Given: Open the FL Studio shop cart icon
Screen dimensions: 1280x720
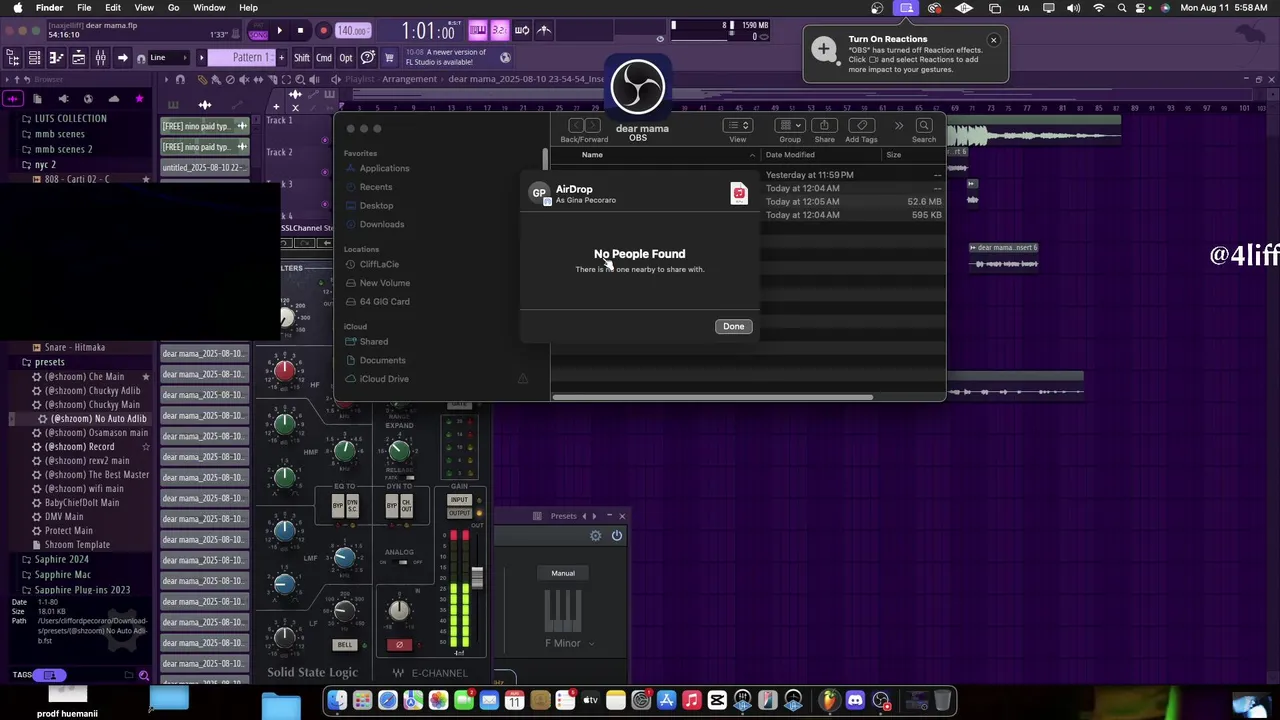Looking at the screenshot, I should pyautogui.click(x=389, y=58).
